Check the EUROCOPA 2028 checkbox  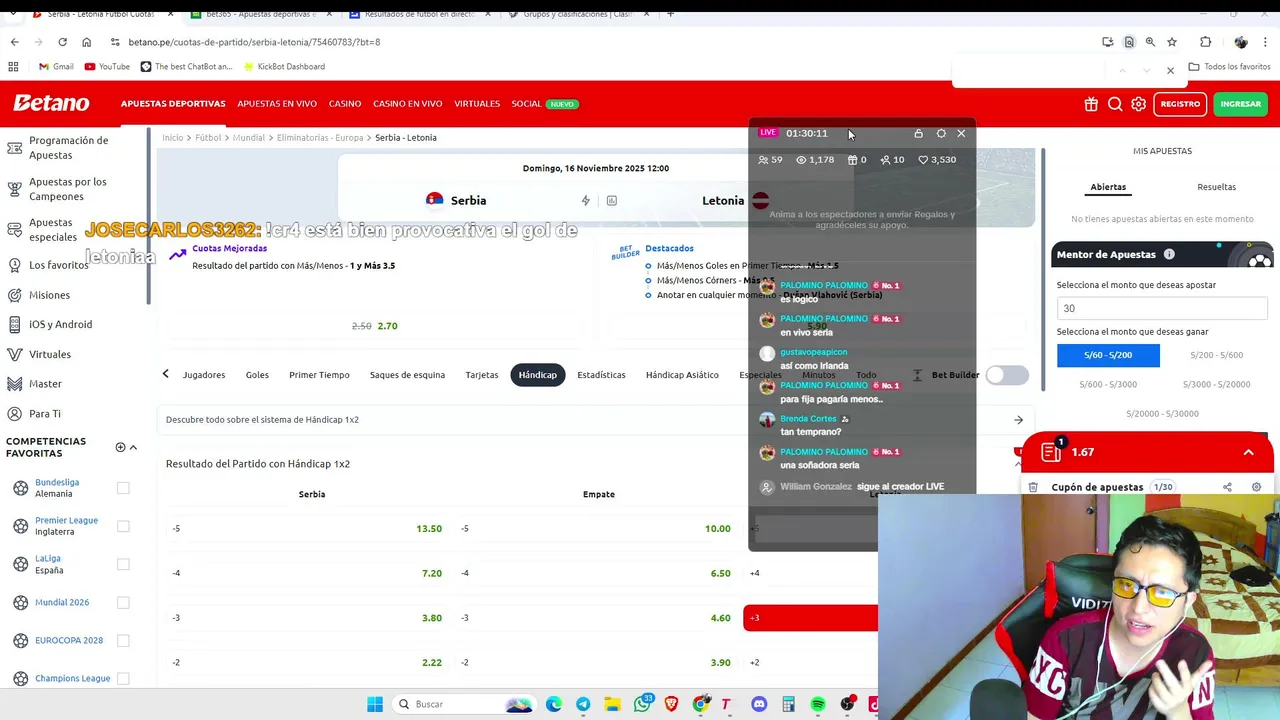pyautogui.click(x=123, y=640)
